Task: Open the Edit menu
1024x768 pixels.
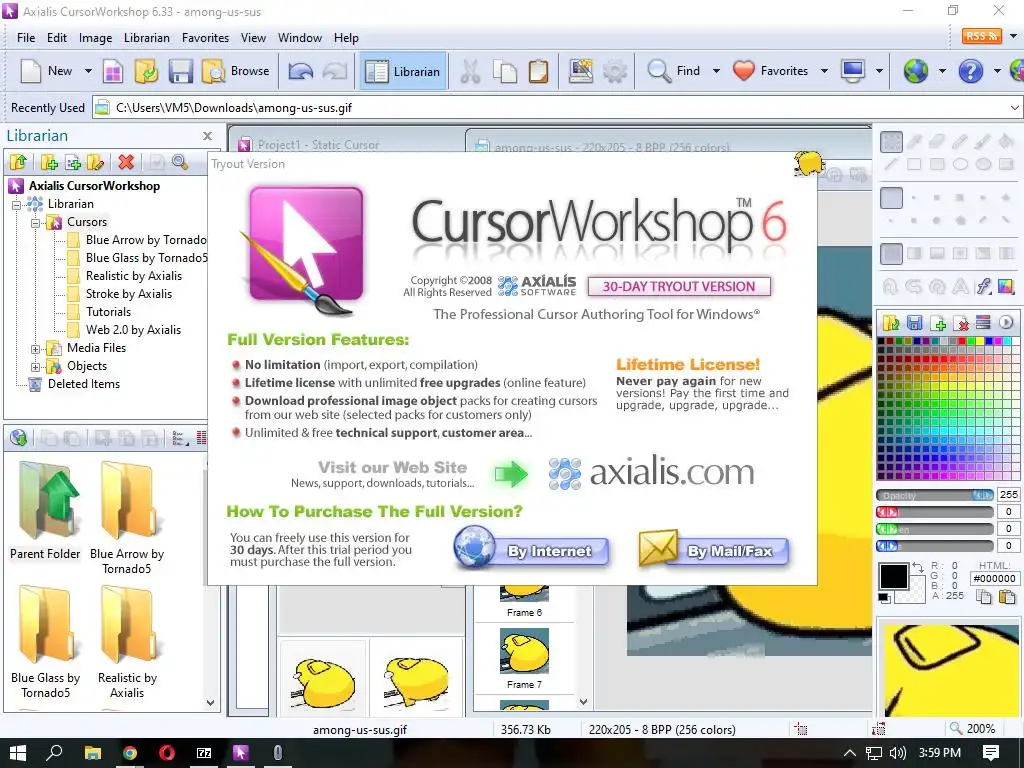Action: 57,38
